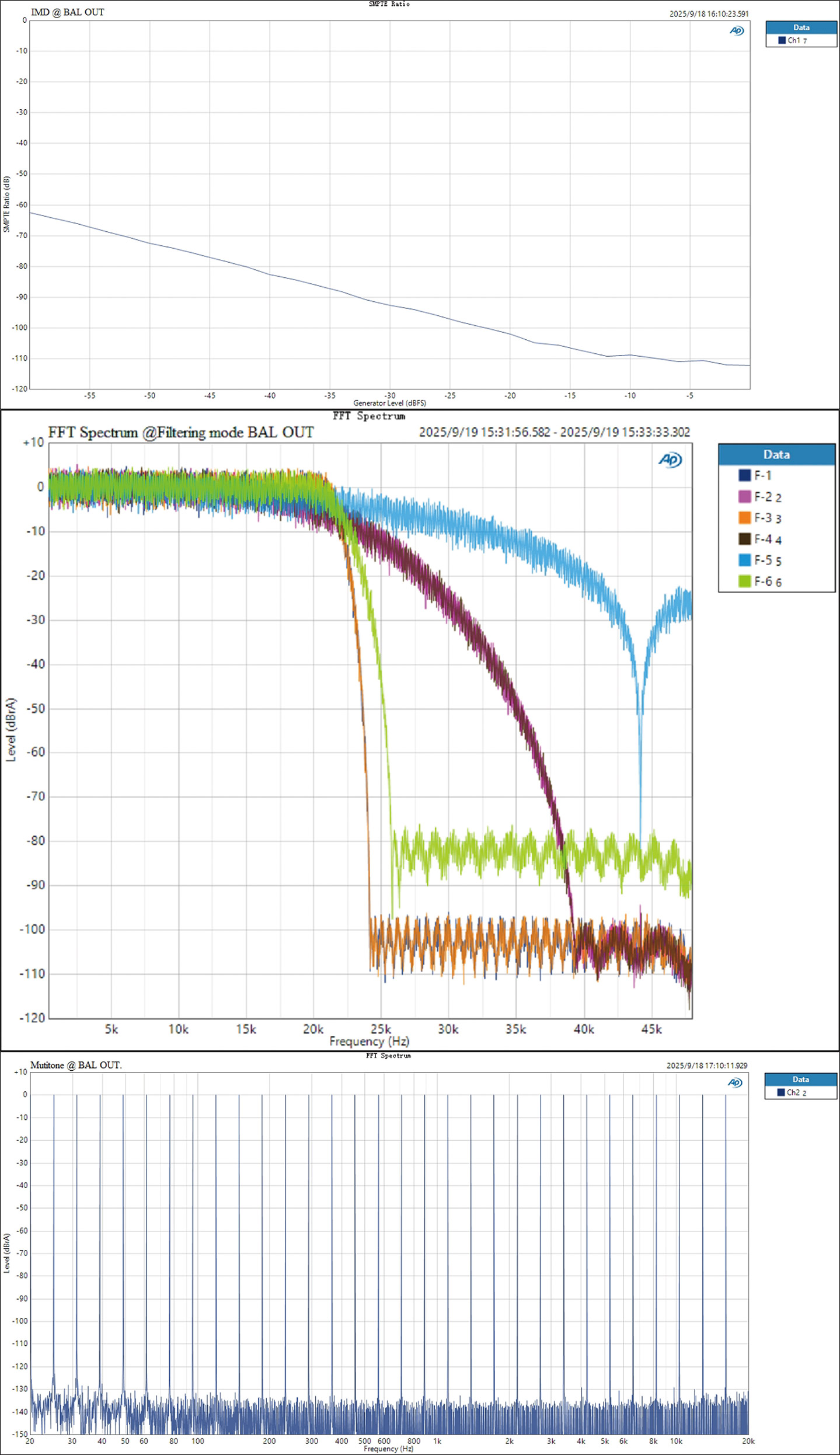Click the "Generator Level (dBFS)" axis title

tap(389, 403)
